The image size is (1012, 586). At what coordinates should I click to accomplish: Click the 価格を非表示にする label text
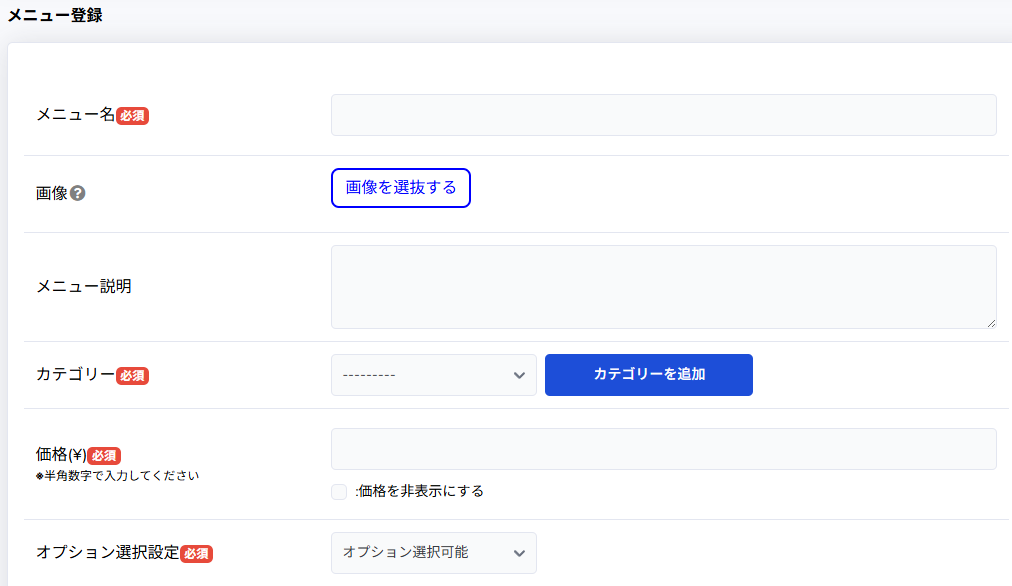pos(420,491)
